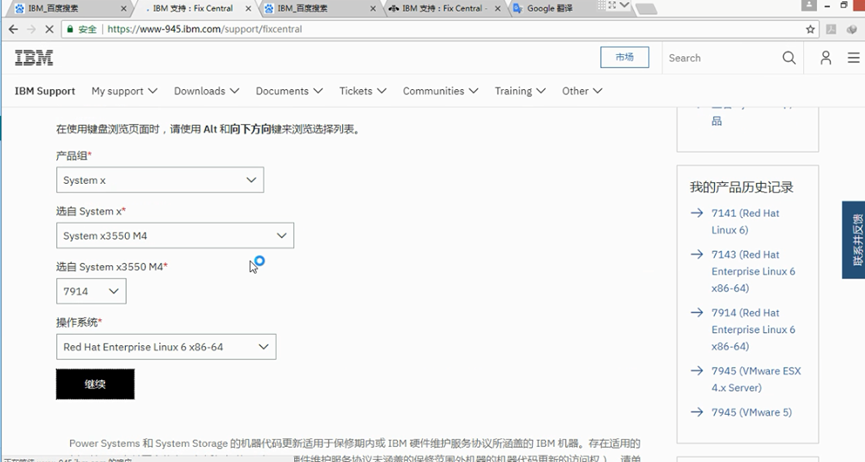The height and width of the screenshot is (462, 865).
Task: Click the browser forward arrow
Action: (31, 29)
